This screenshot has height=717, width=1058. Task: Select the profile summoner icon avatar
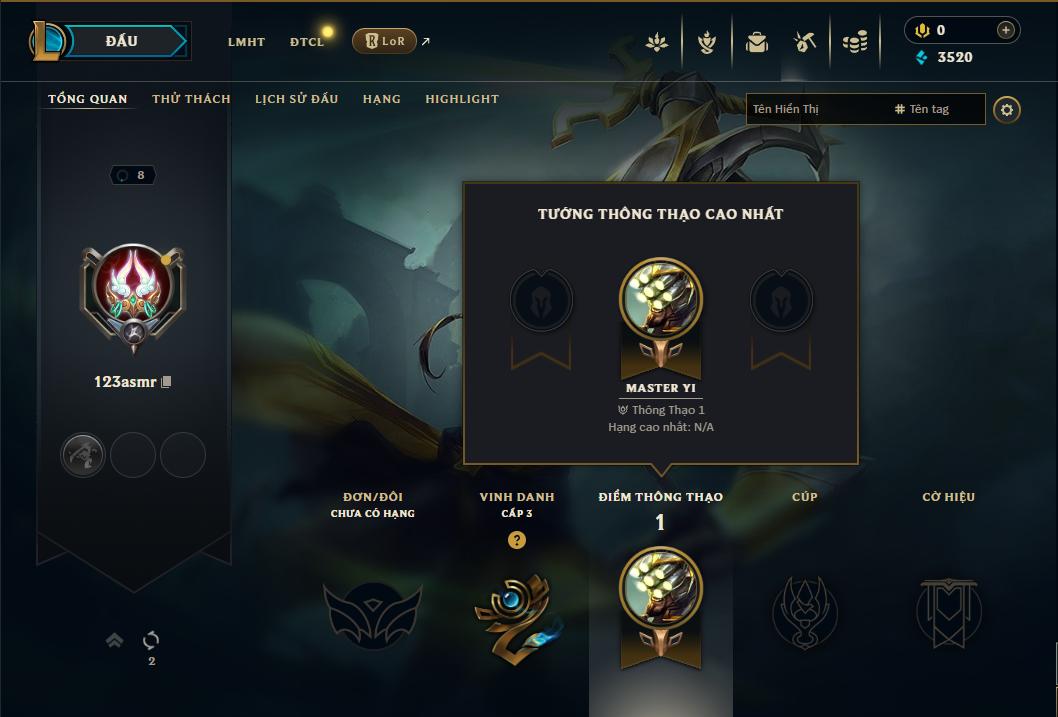coord(134,293)
